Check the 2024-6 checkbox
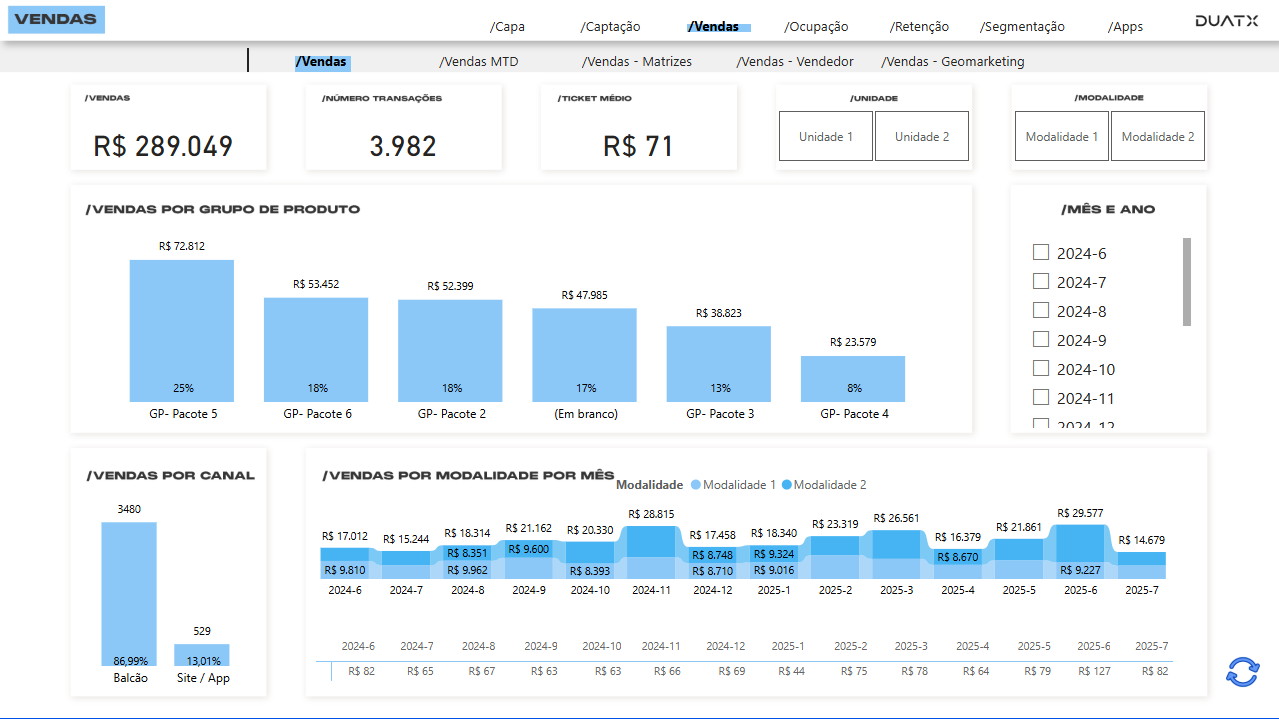 tap(1040, 252)
